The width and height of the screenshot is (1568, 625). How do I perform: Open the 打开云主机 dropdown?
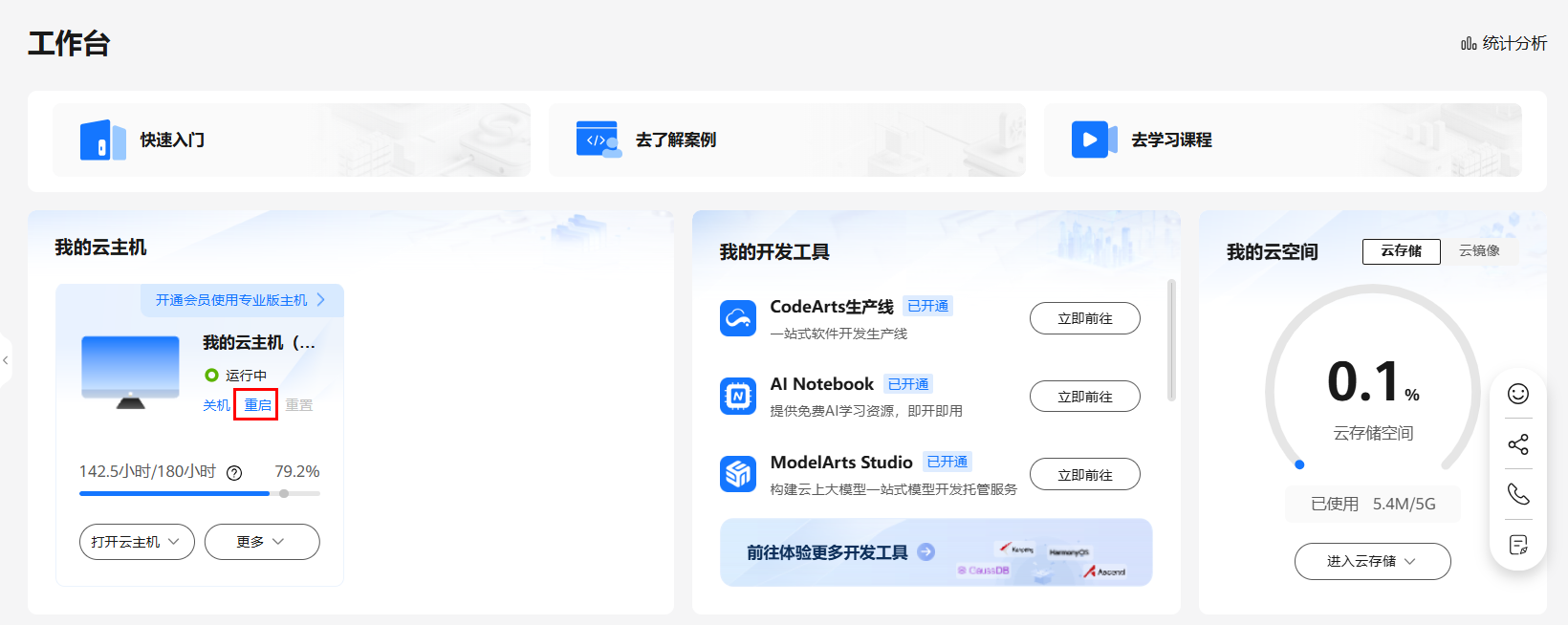pos(137,542)
